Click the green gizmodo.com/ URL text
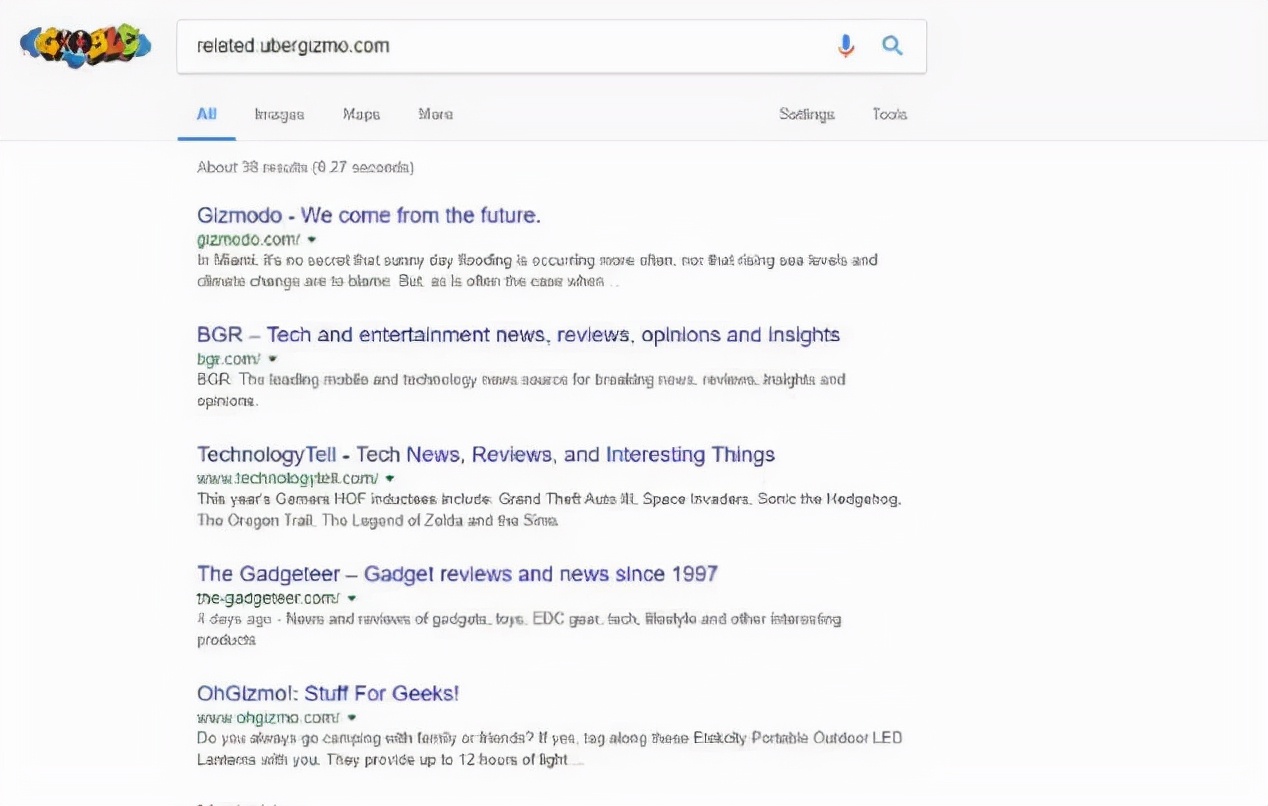1268x806 pixels. pos(249,240)
